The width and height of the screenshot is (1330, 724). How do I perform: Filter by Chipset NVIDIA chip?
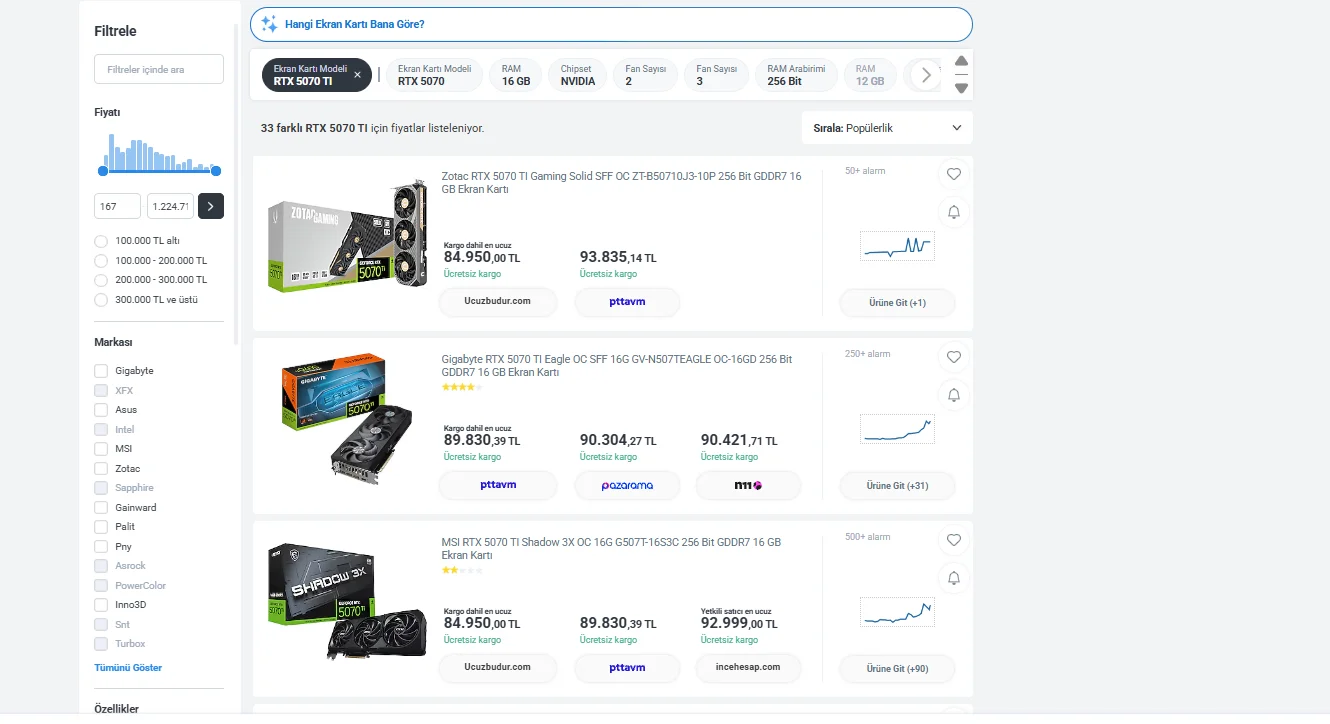577,75
